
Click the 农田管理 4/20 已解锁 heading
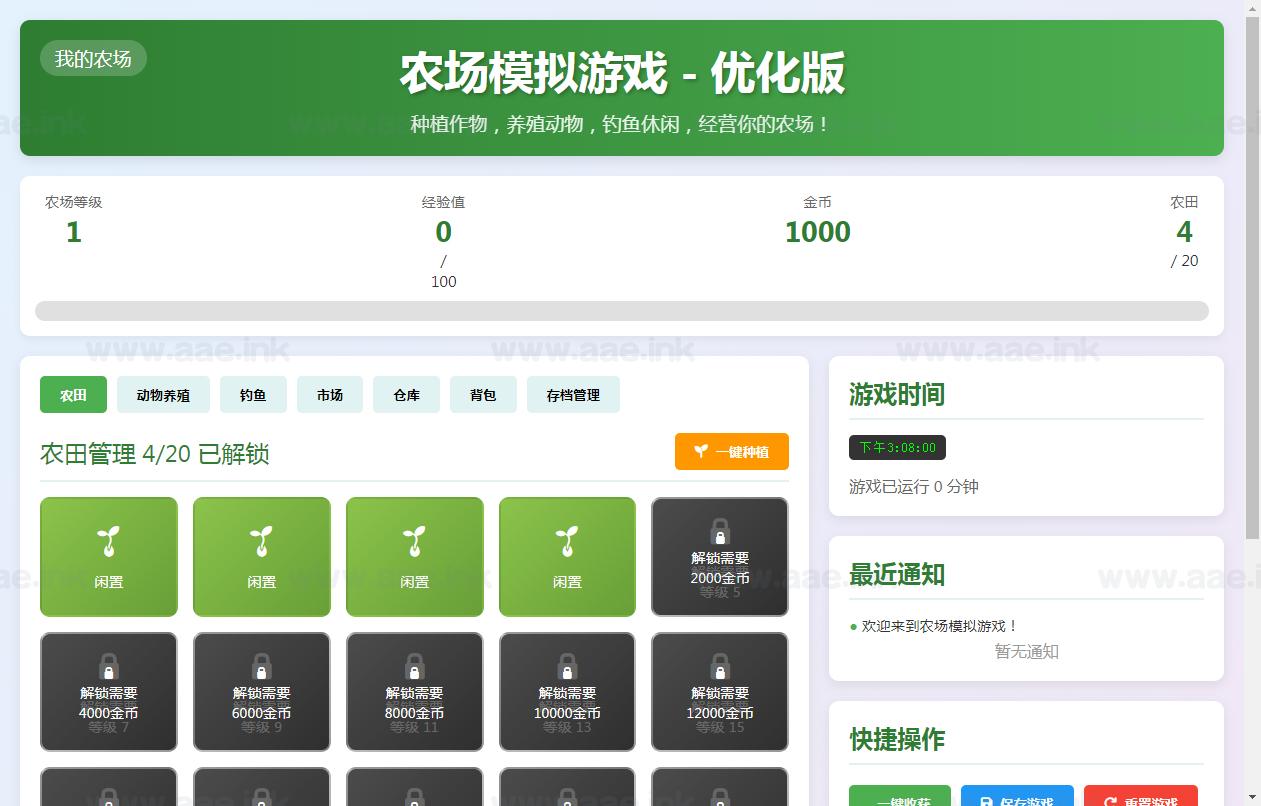coord(155,454)
